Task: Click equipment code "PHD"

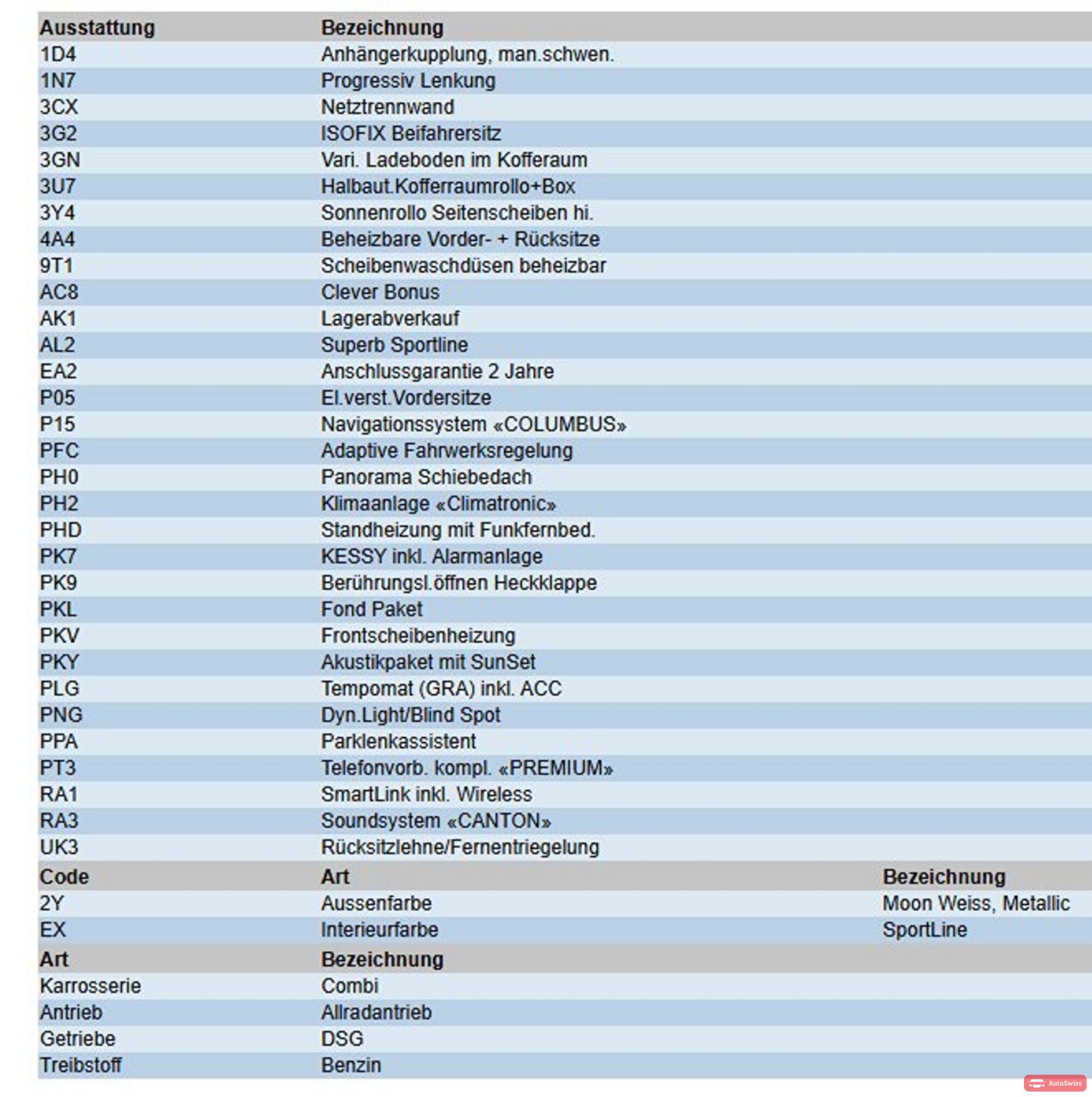Action: 61,530
